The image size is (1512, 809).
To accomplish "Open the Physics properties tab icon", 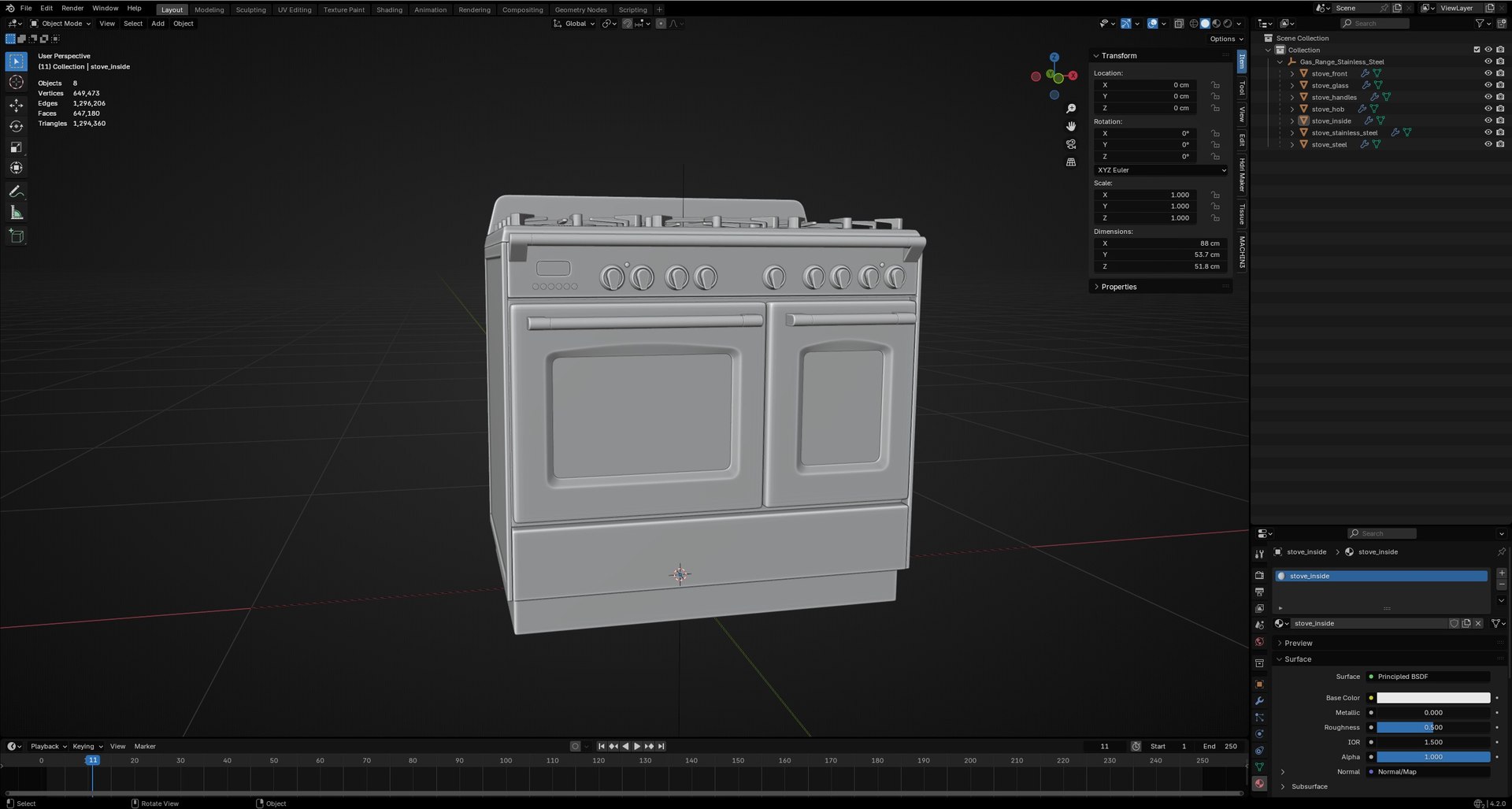I will (x=1259, y=734).
